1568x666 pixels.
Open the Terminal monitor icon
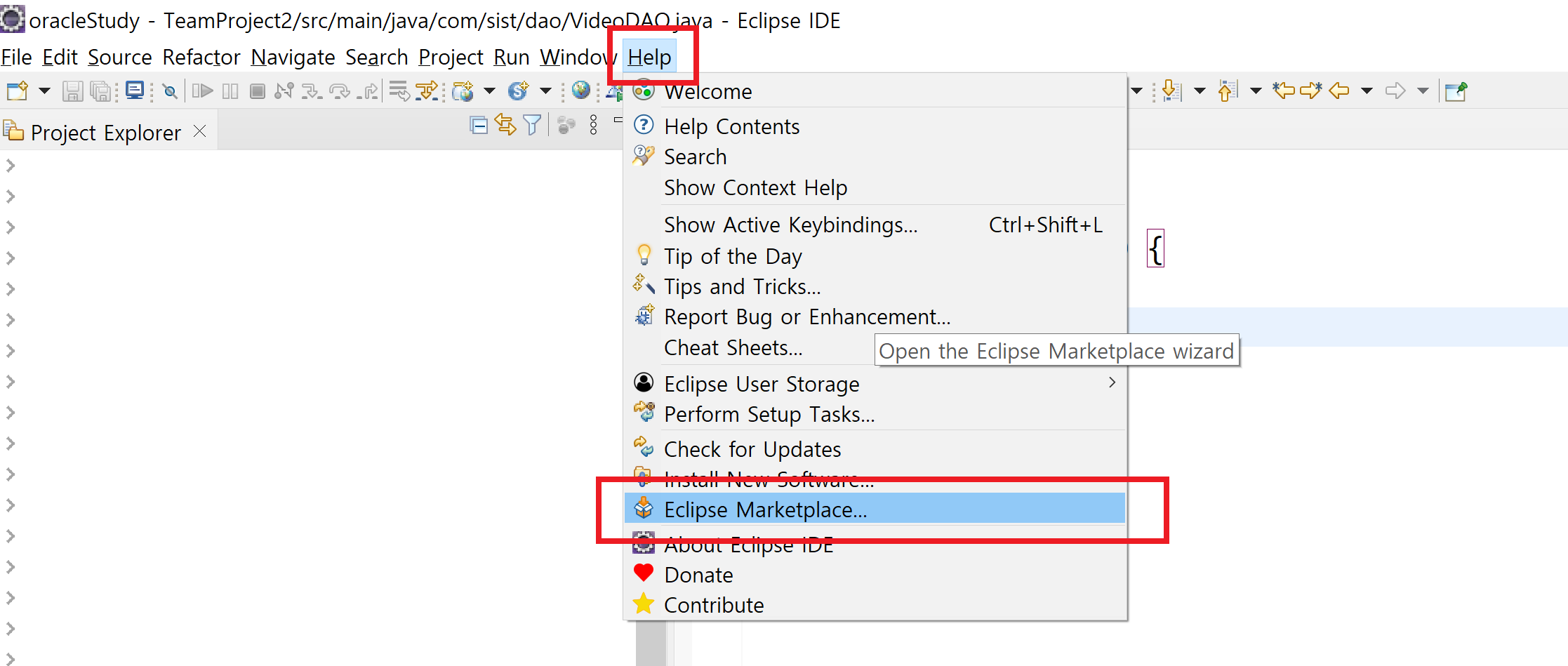coord(135,91)
